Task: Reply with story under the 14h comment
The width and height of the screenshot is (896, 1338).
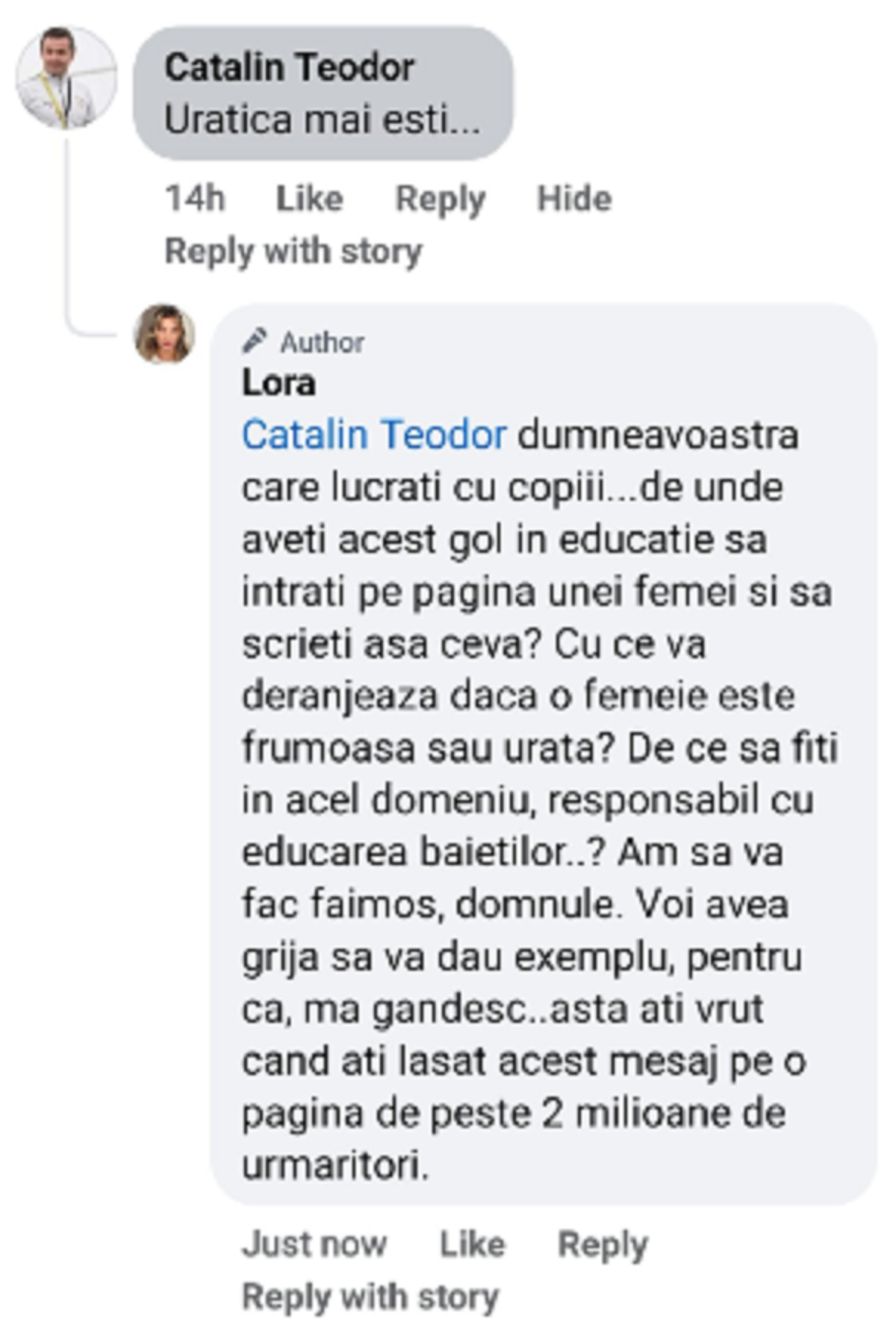Action: tap(293, 251)
